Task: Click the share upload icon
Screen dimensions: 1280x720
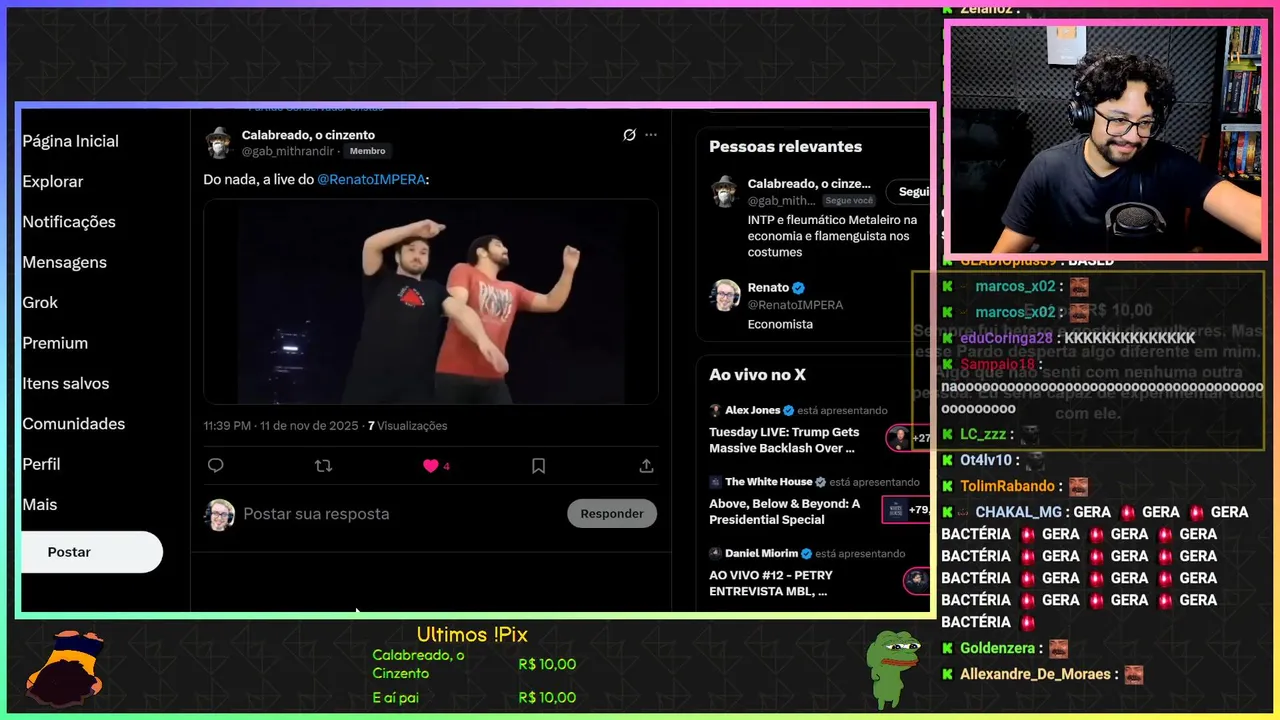Action: click(x=646, y=466)
